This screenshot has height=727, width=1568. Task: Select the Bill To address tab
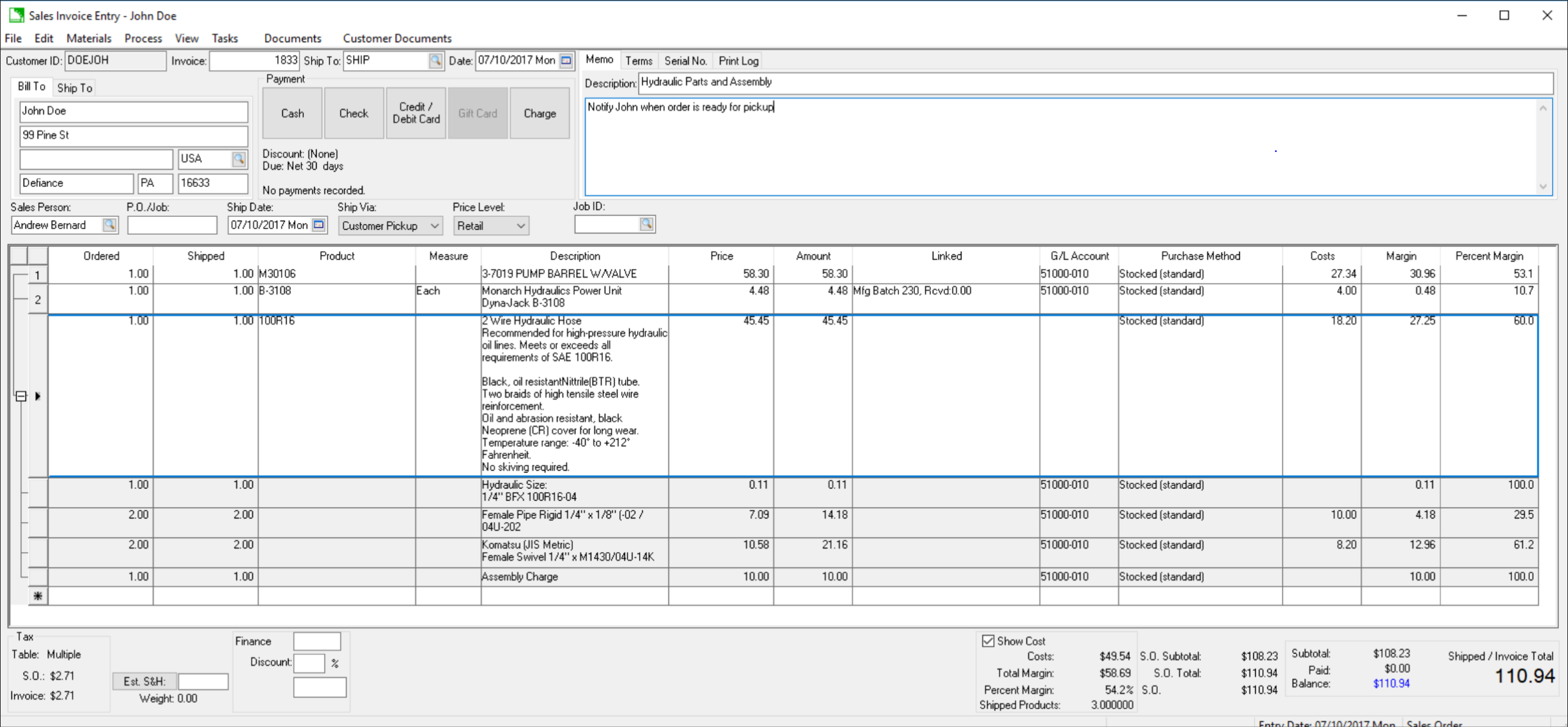(31, 87)
